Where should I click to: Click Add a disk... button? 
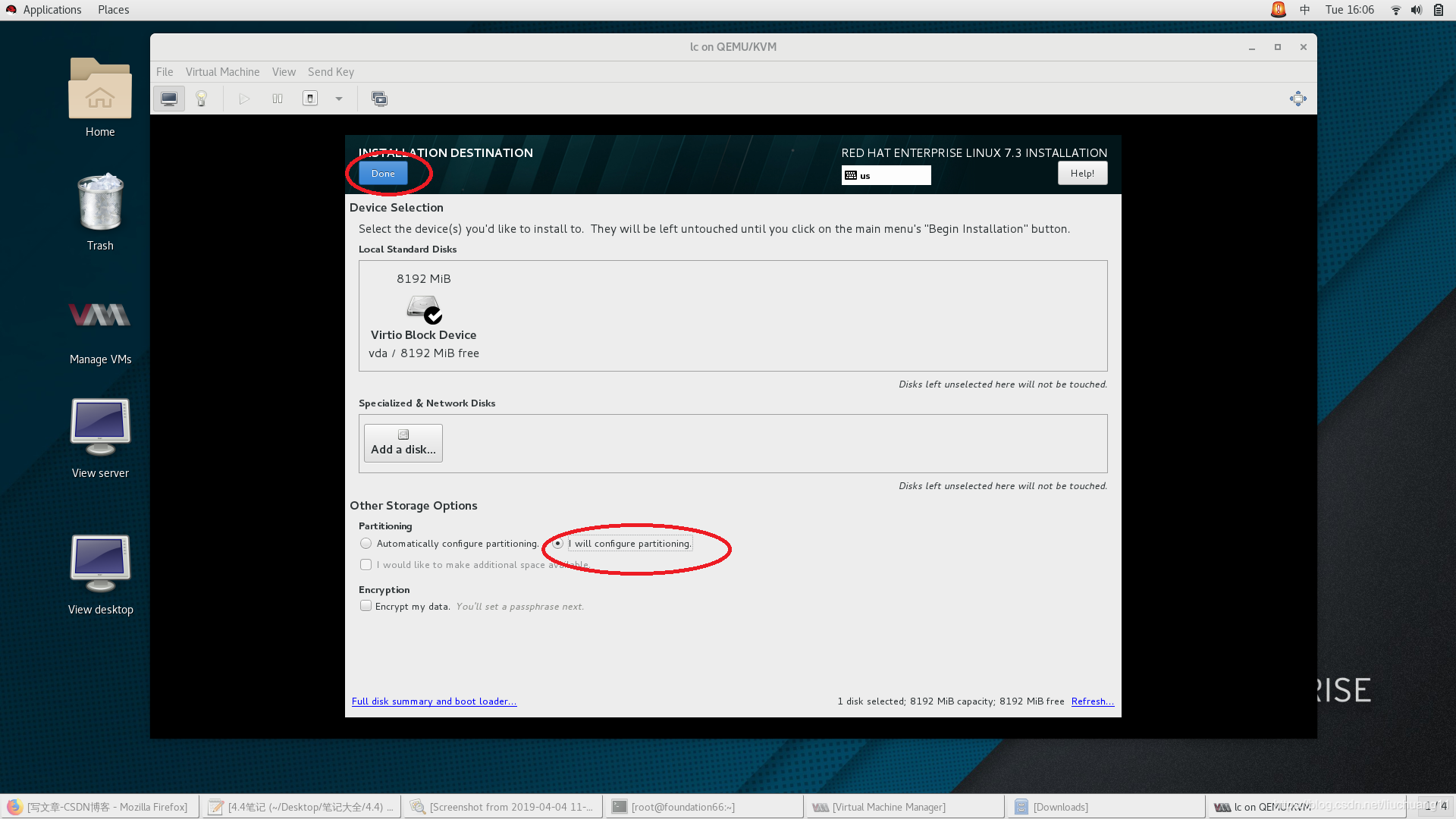coord(403,443)
